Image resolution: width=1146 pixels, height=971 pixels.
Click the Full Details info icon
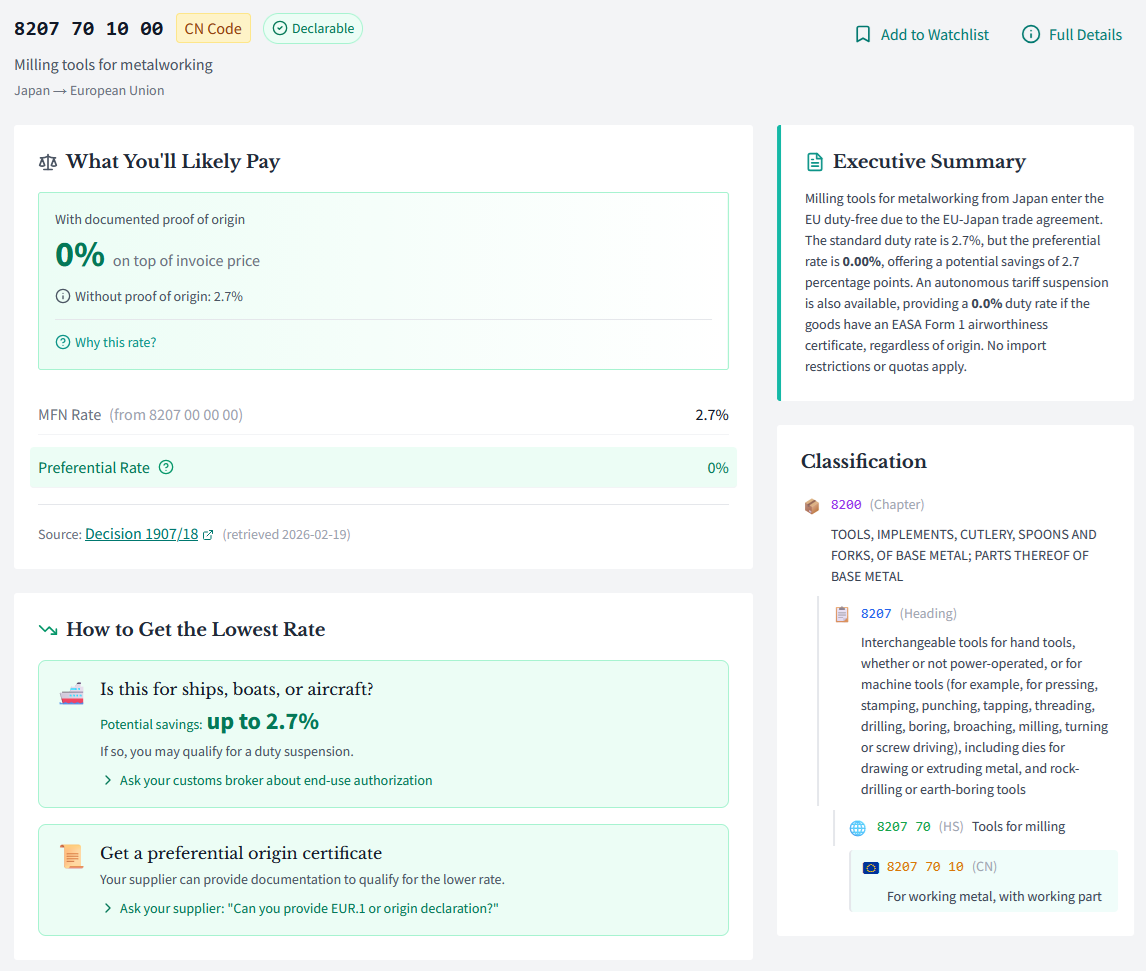click(x=1030, y=35)
